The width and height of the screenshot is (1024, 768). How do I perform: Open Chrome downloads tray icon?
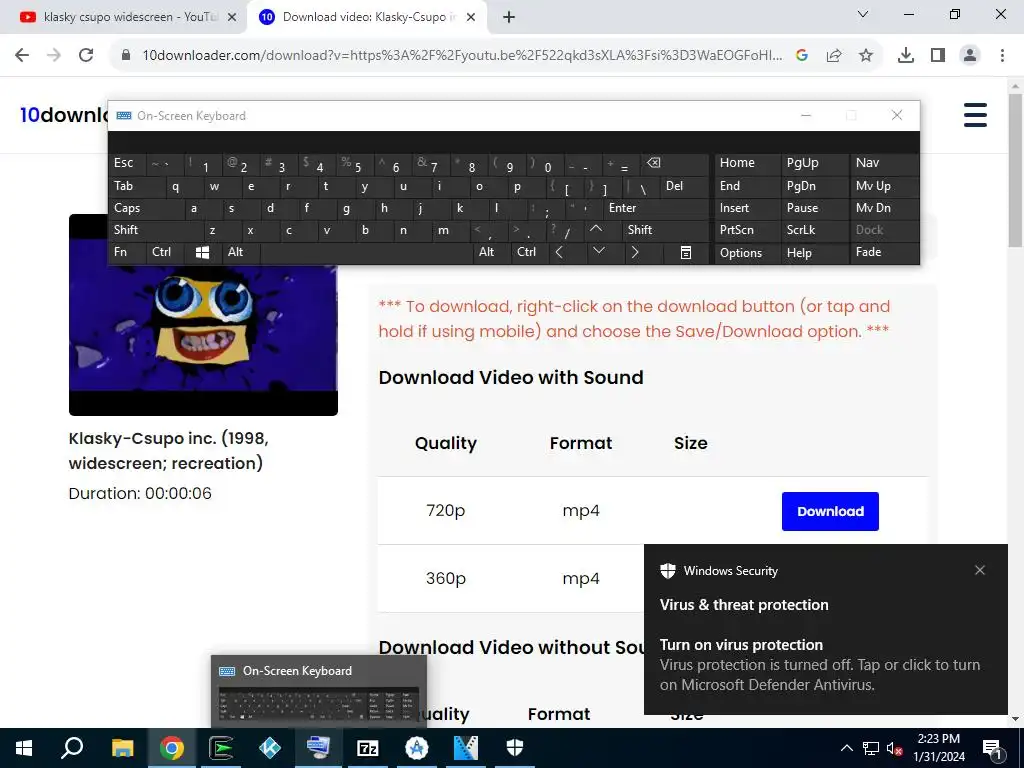(905, 56)
